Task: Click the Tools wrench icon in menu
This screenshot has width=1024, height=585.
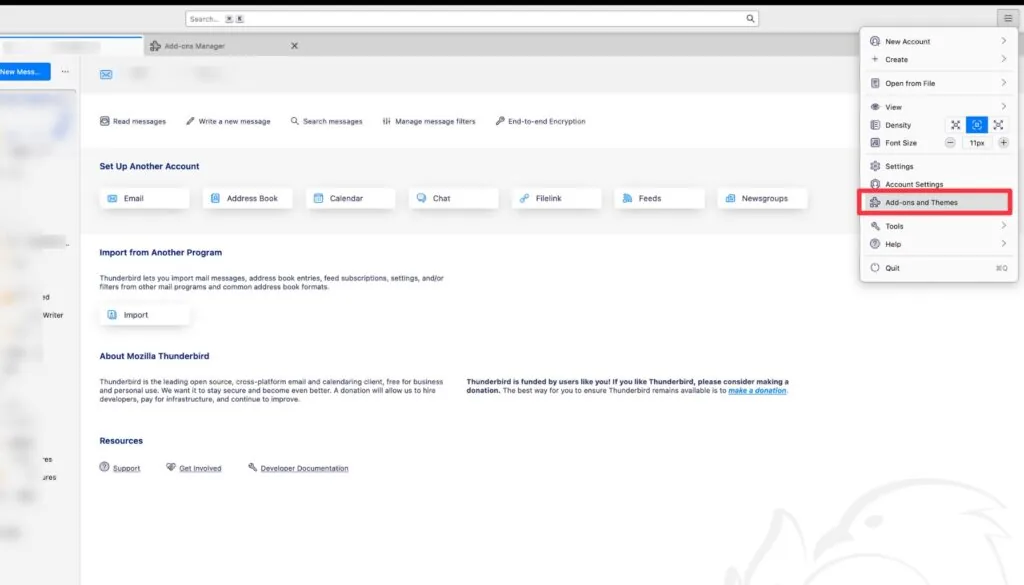Action: click(875, 226)
